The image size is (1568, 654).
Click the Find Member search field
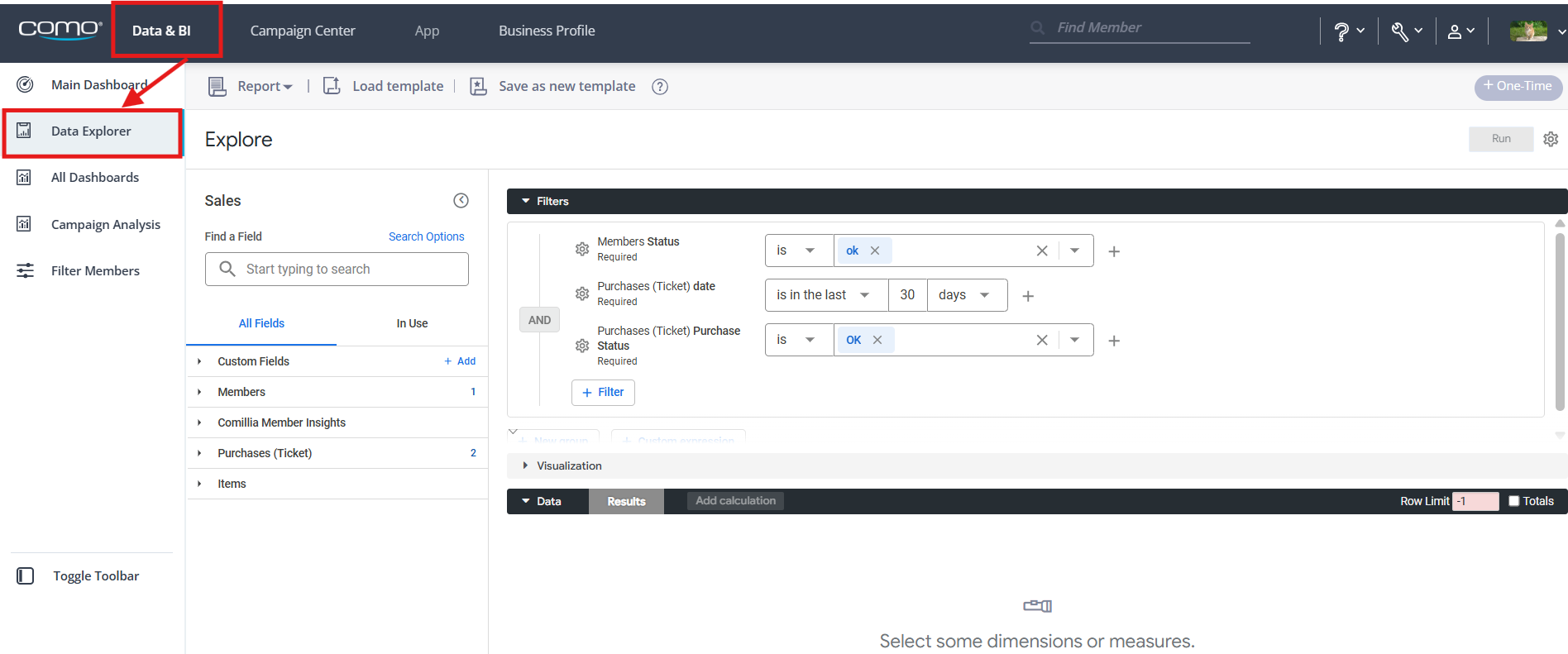pyautogui.click(x=1140, y=28)
